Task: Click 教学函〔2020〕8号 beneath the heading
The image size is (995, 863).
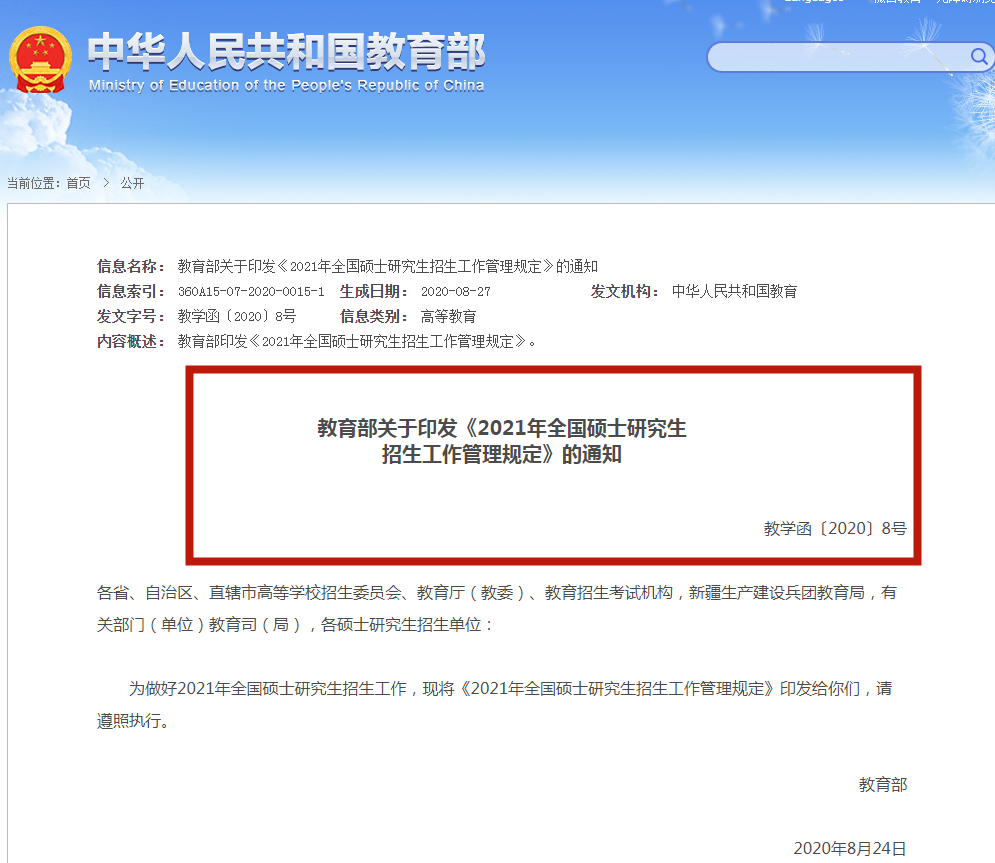Action: tap(835, 529)
